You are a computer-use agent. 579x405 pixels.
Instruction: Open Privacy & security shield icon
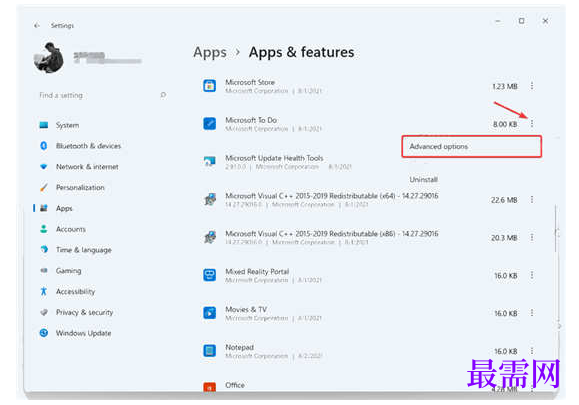point(44,312)
